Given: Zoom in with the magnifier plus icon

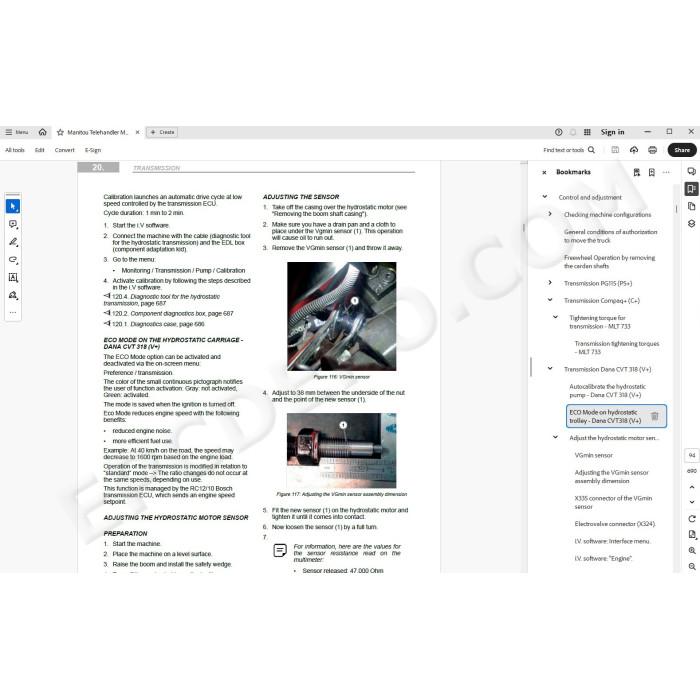Looking at the screenshot, I should 692,550.
